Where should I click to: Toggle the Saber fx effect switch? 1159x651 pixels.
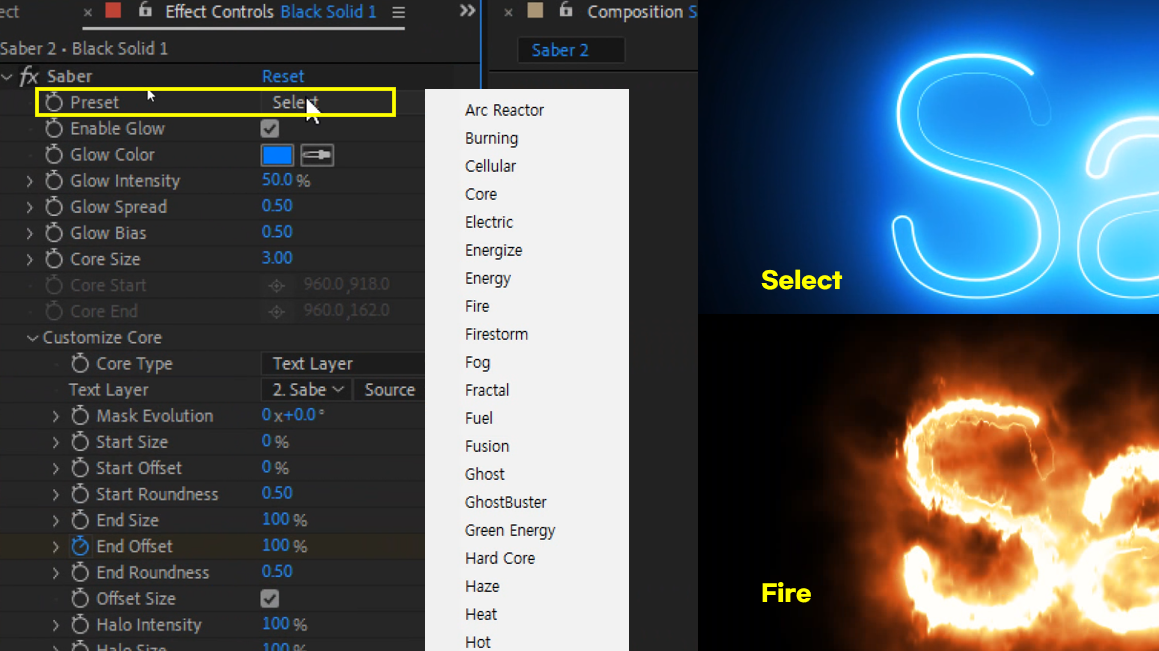(29, 76)
